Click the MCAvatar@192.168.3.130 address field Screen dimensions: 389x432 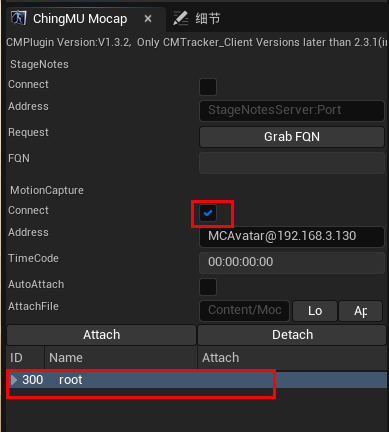[292, 236]
